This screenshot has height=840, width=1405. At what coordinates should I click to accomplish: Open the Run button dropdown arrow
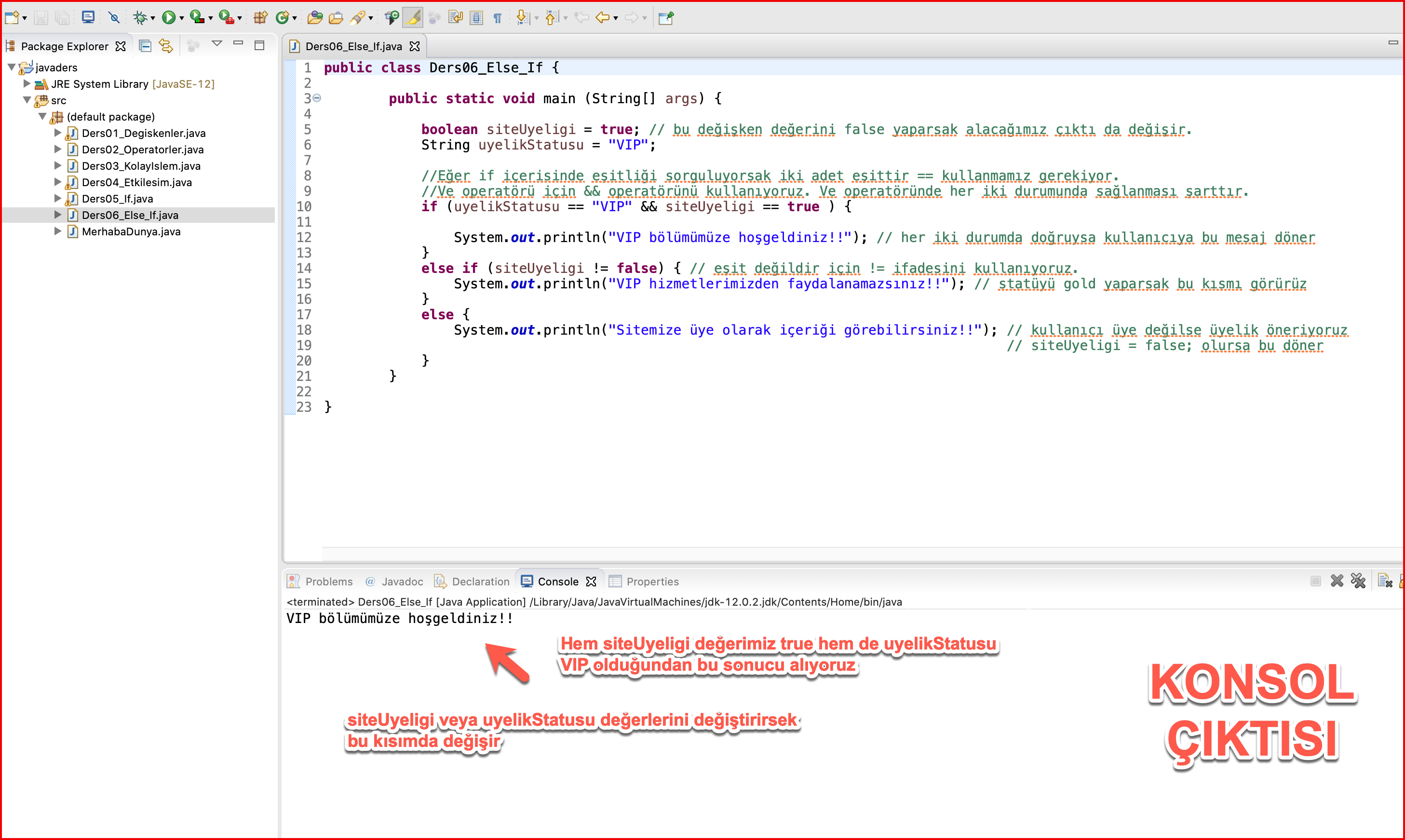click(x=182, y=19)
